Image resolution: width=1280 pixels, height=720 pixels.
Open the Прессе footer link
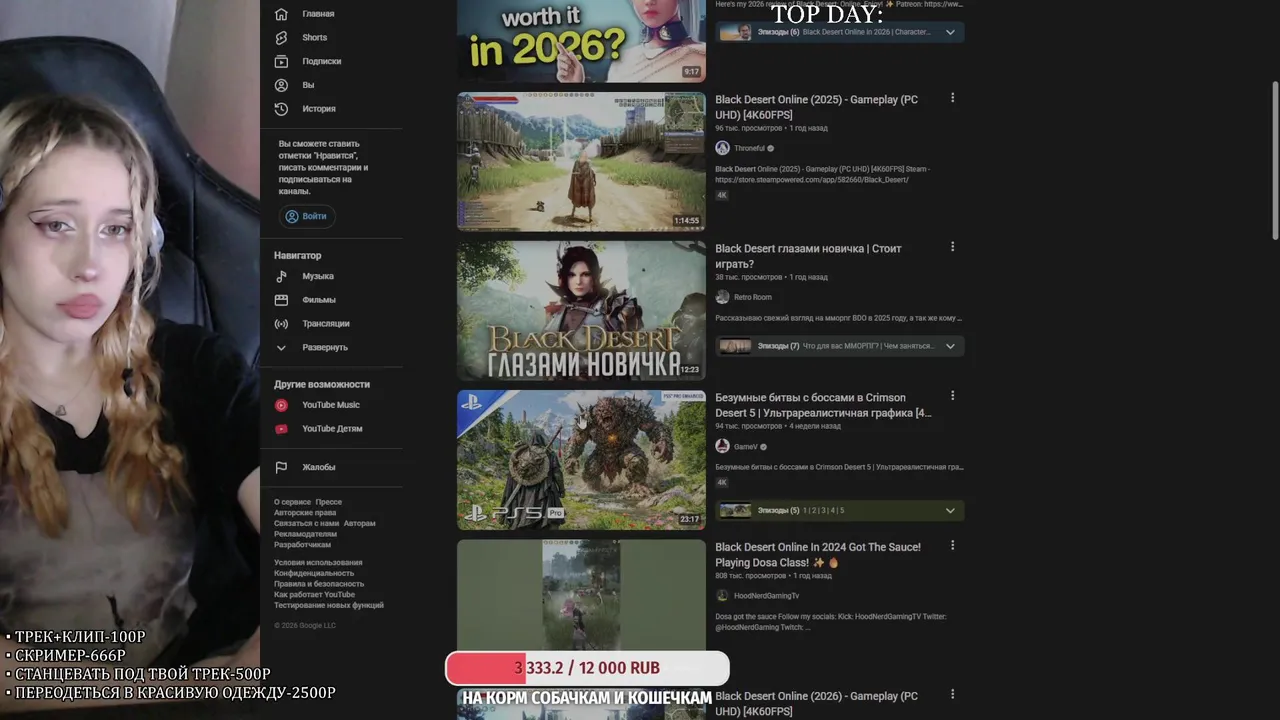click(x=329, y=502)
